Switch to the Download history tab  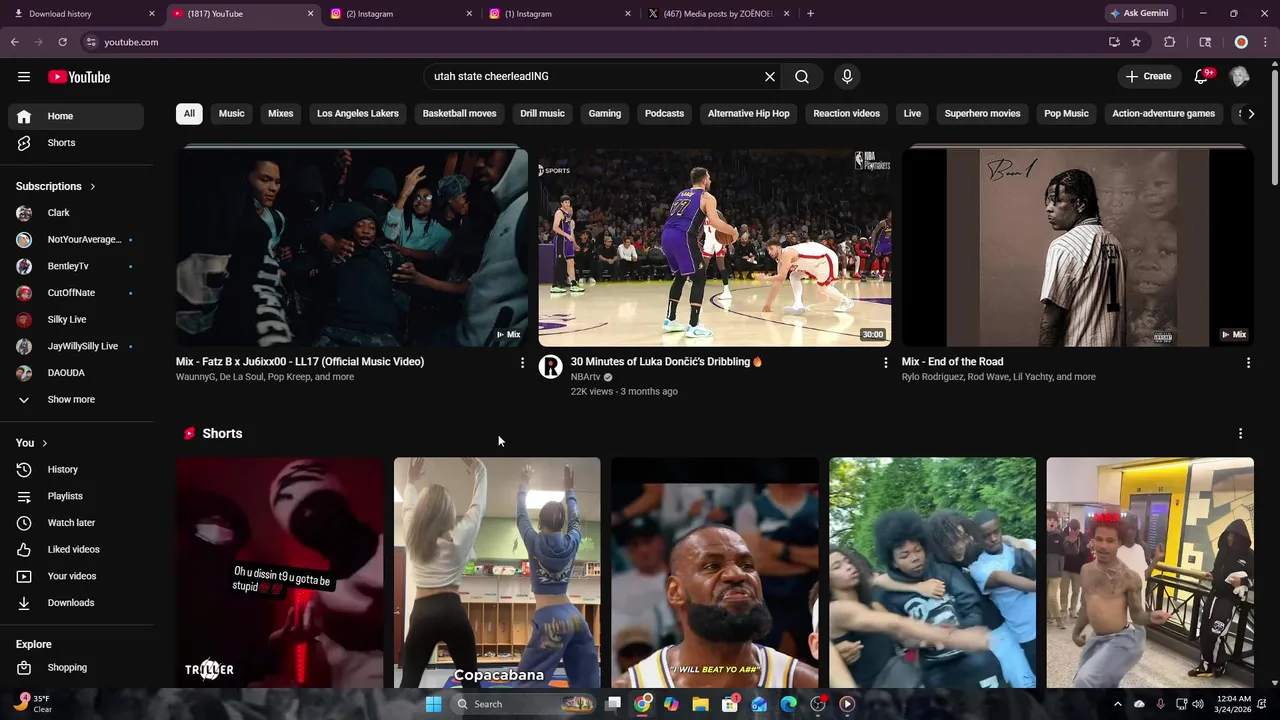click(85, 14)
